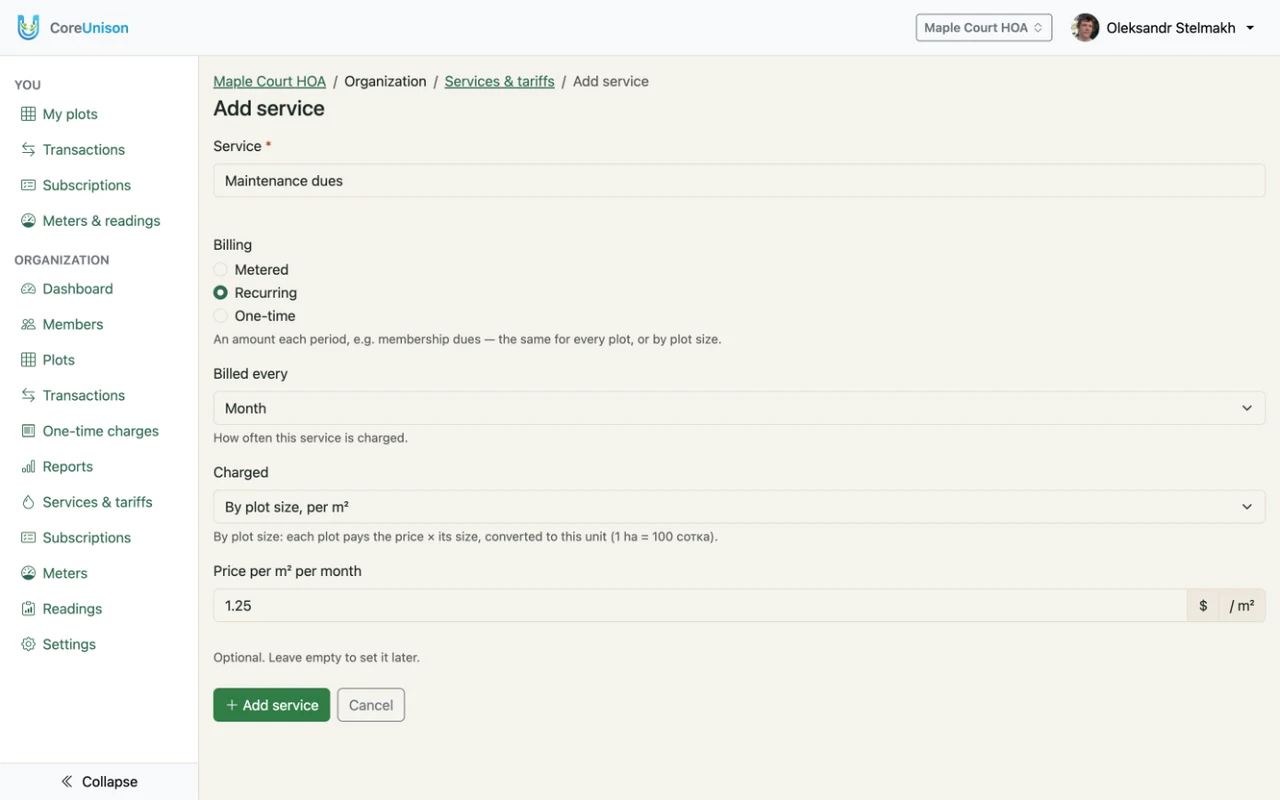Viewport: 1280px width, 800px height.
Task: Click the My plots grid icon
Action: [x=28, y=114]
